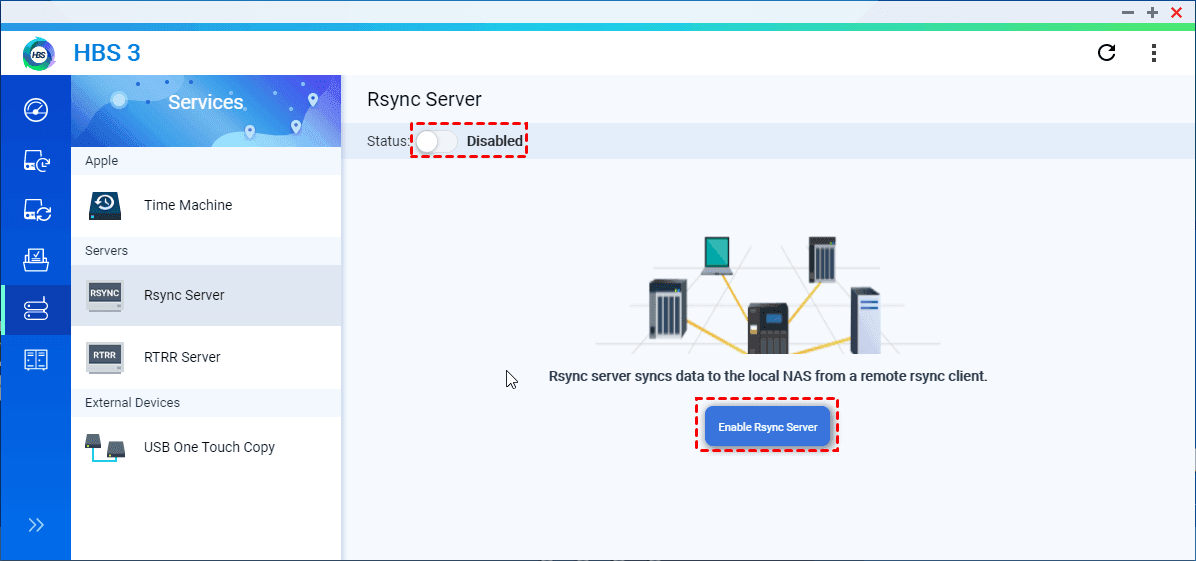Viewport: 1196px width, 561px height.
Task: Click the USB One Touch Copy icon
Action: [x=104, y=447]
